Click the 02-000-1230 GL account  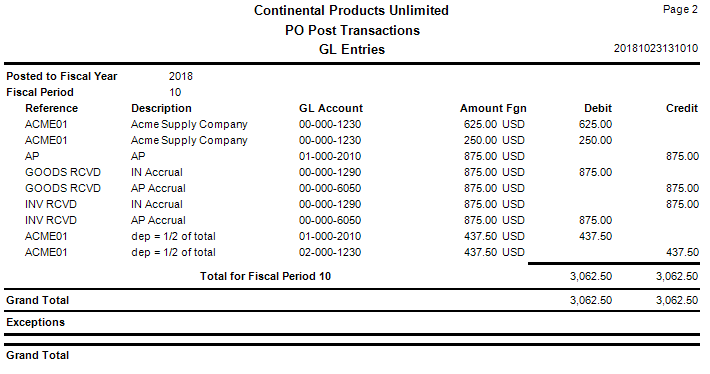tap(330, 252)
